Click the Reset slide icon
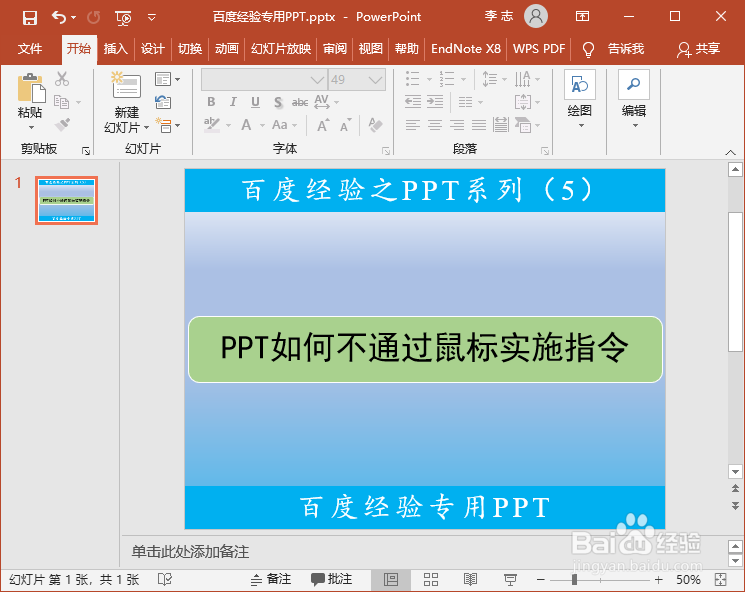Image resolution: width=745 pixels, height=592 pixels. coord(163,102)
